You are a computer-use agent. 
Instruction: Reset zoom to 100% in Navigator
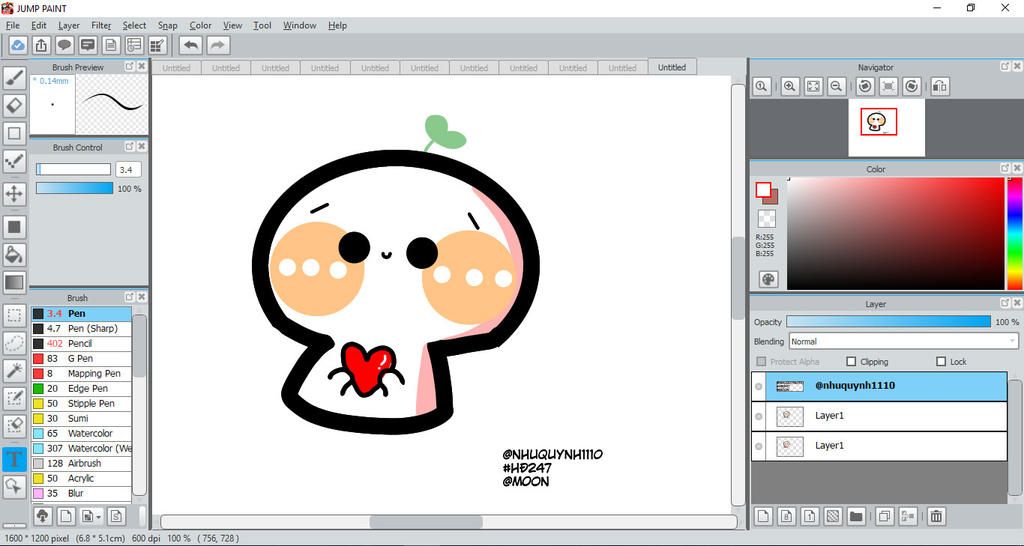point(761,86)
